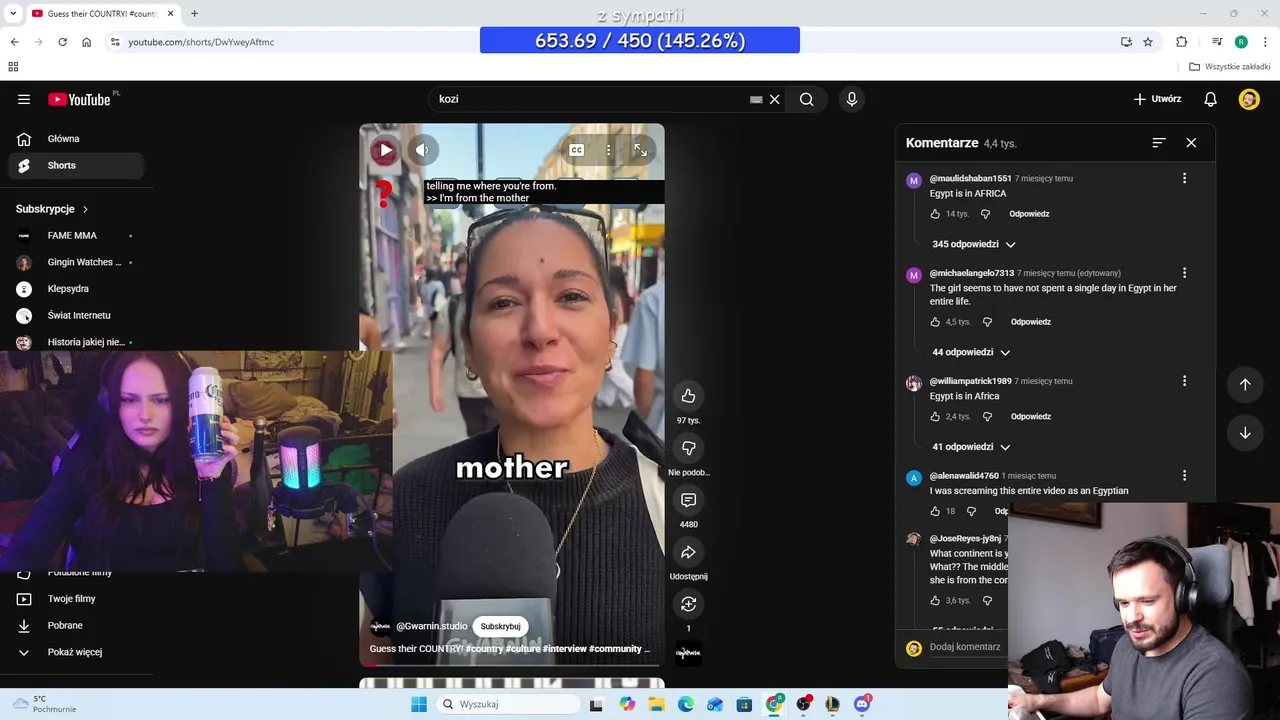Open Gingin Watches subscription

point(76,262)
